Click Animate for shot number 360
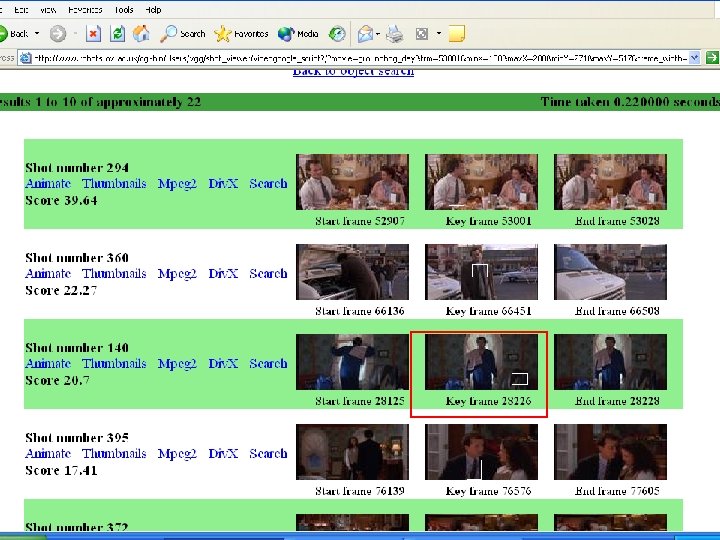The image size is (720, 540). tap(48, 274)
